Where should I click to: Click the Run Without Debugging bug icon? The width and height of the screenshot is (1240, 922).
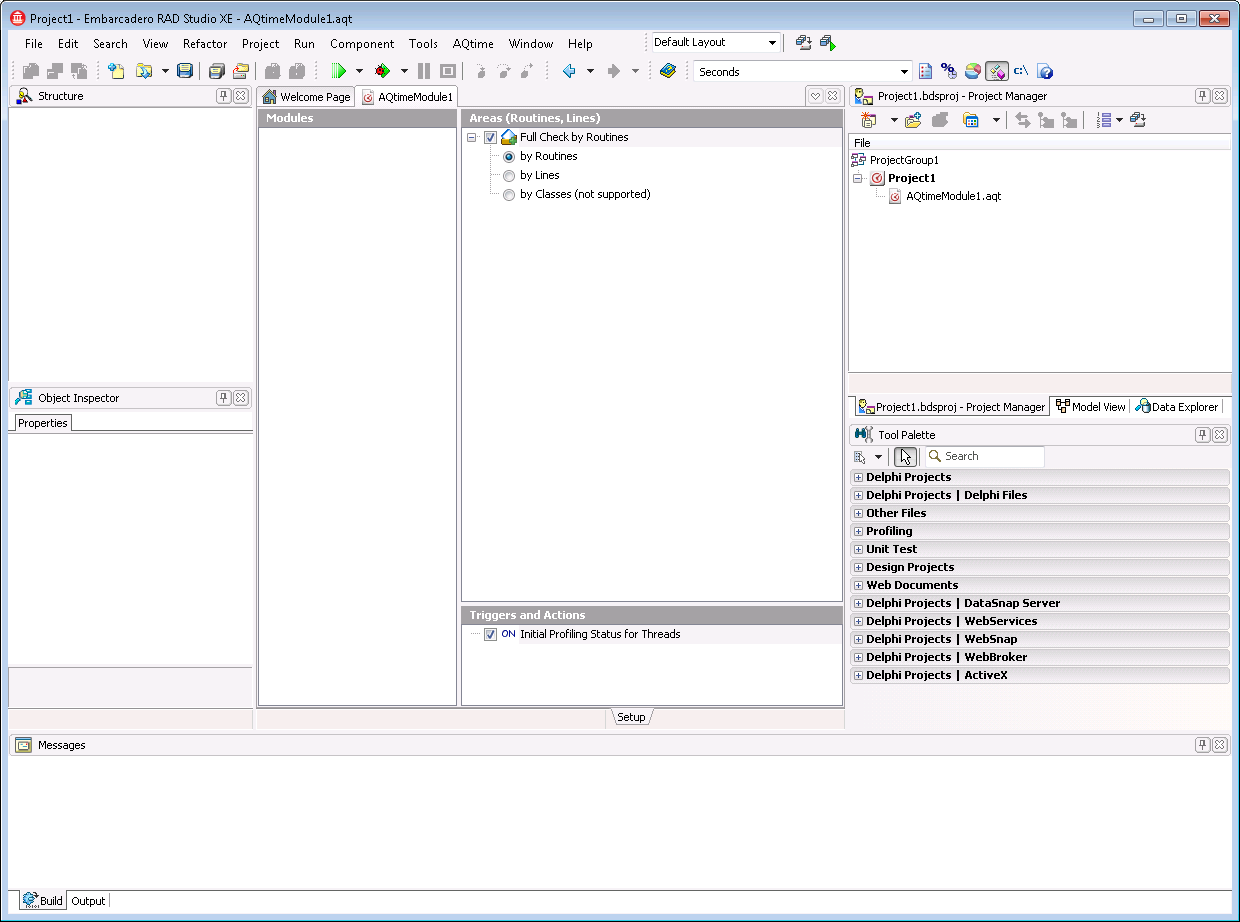pos(382,71)
